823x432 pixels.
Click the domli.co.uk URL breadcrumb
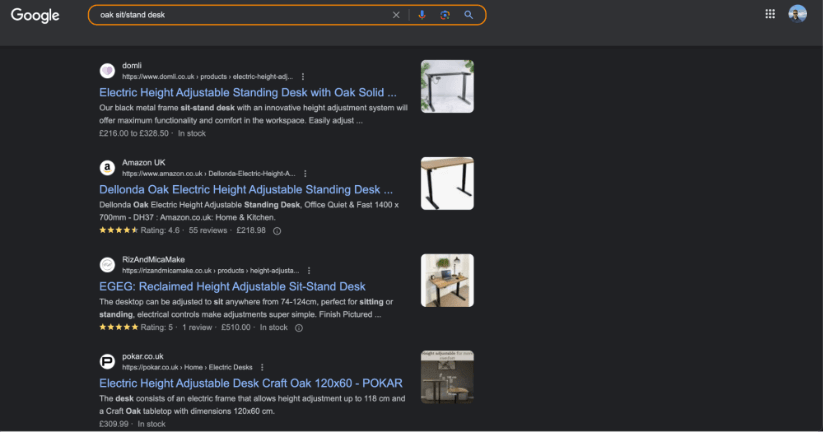pyautogui.click(x=207, y=77)
